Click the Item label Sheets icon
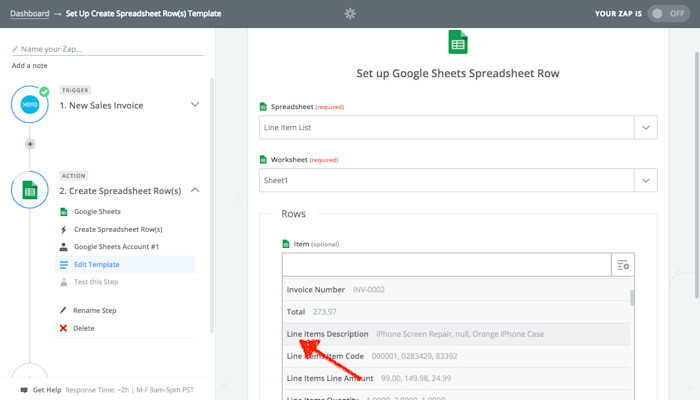Image resolution: width=700 pixels, height=400 pixels. pyautogui.click(x=286, y=244)
